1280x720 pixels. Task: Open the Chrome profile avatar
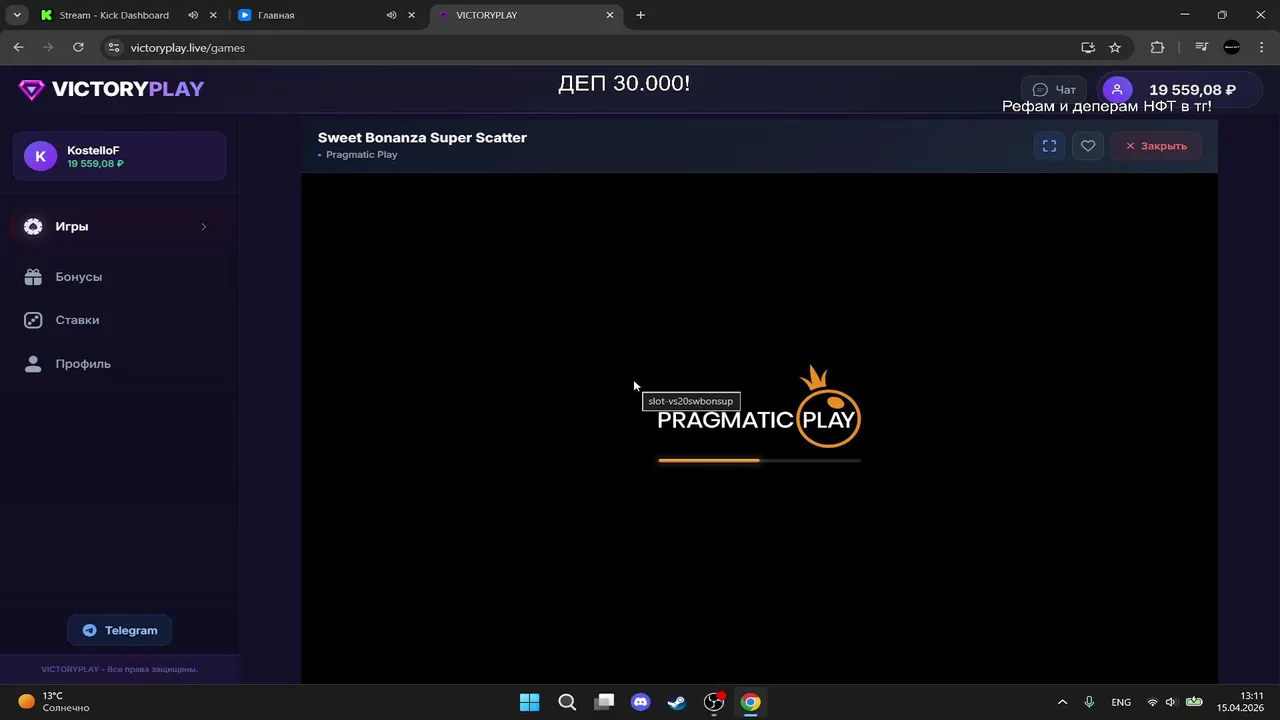(x=1232, y=47)
